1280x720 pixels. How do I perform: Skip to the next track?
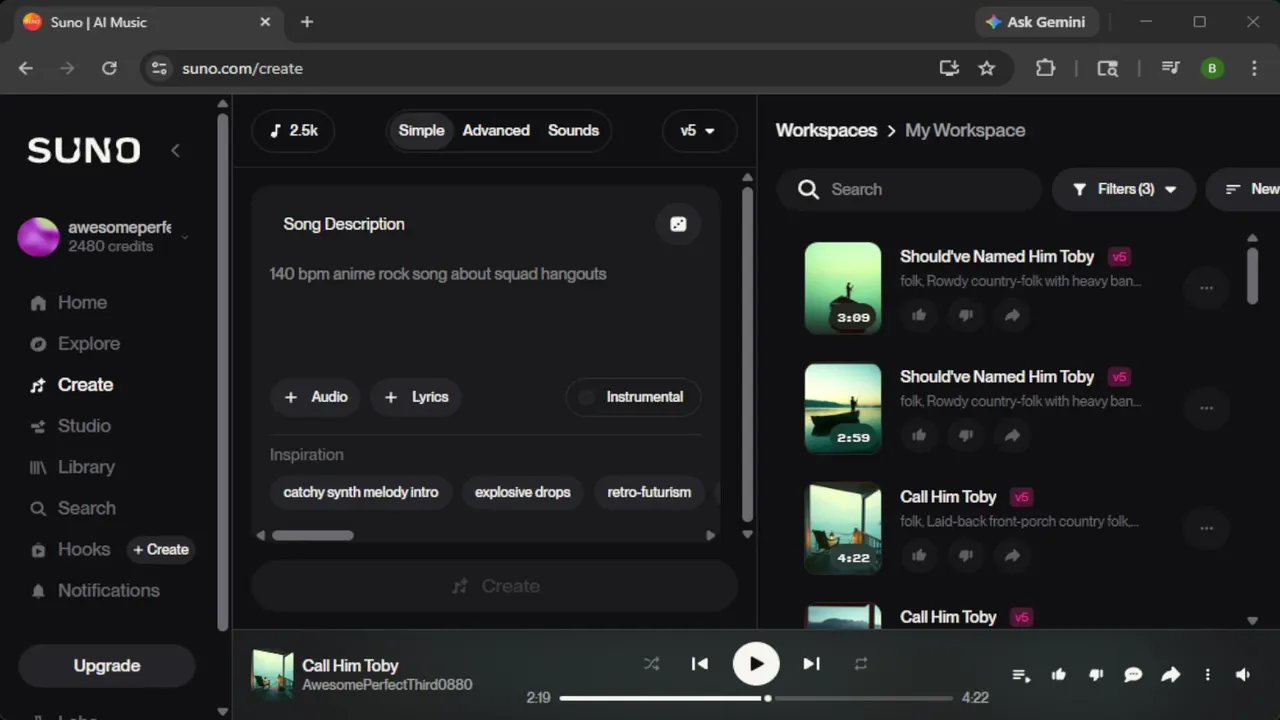812,663
